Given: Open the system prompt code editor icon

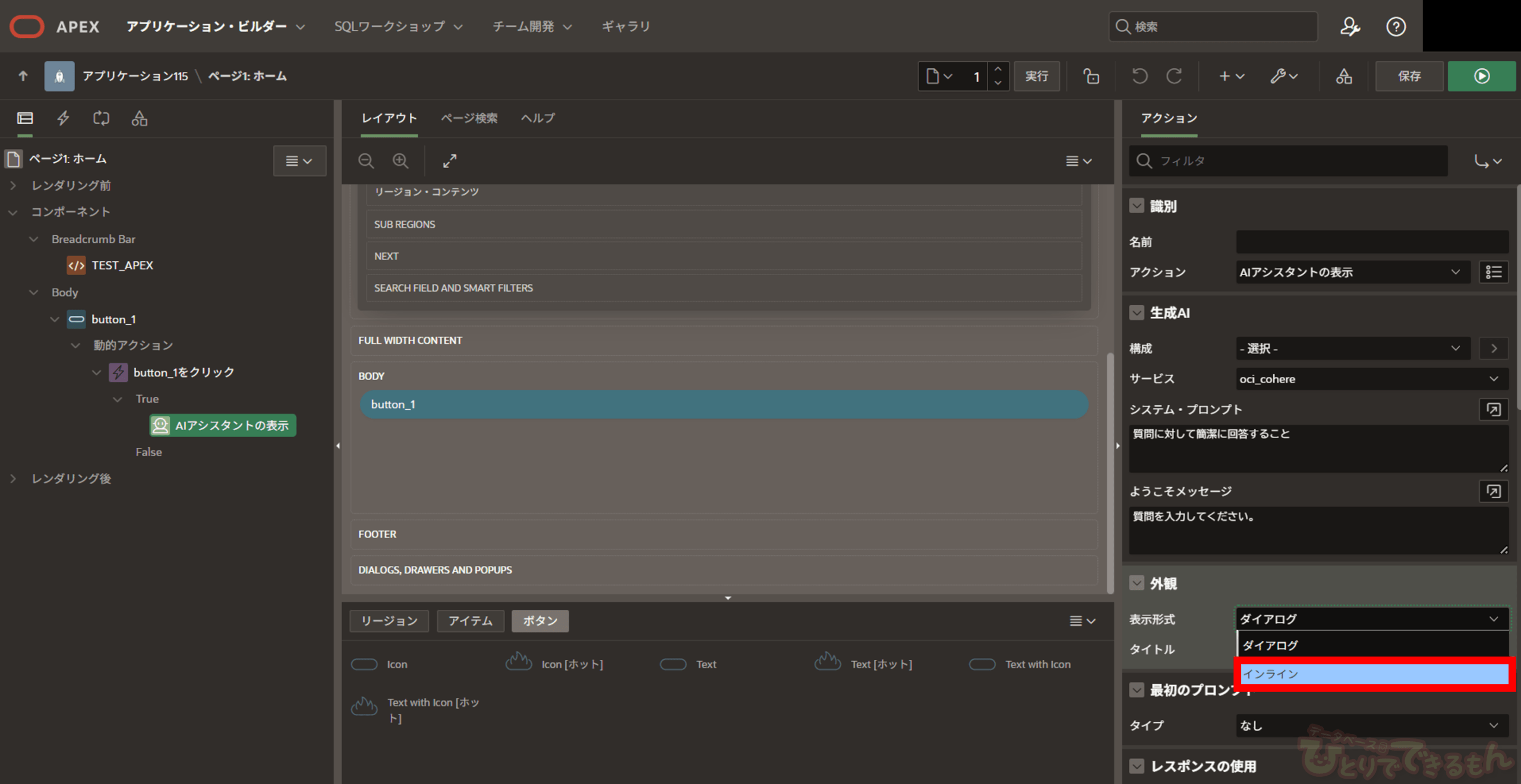Looking at the screenshot, I should coord(1493,409).
